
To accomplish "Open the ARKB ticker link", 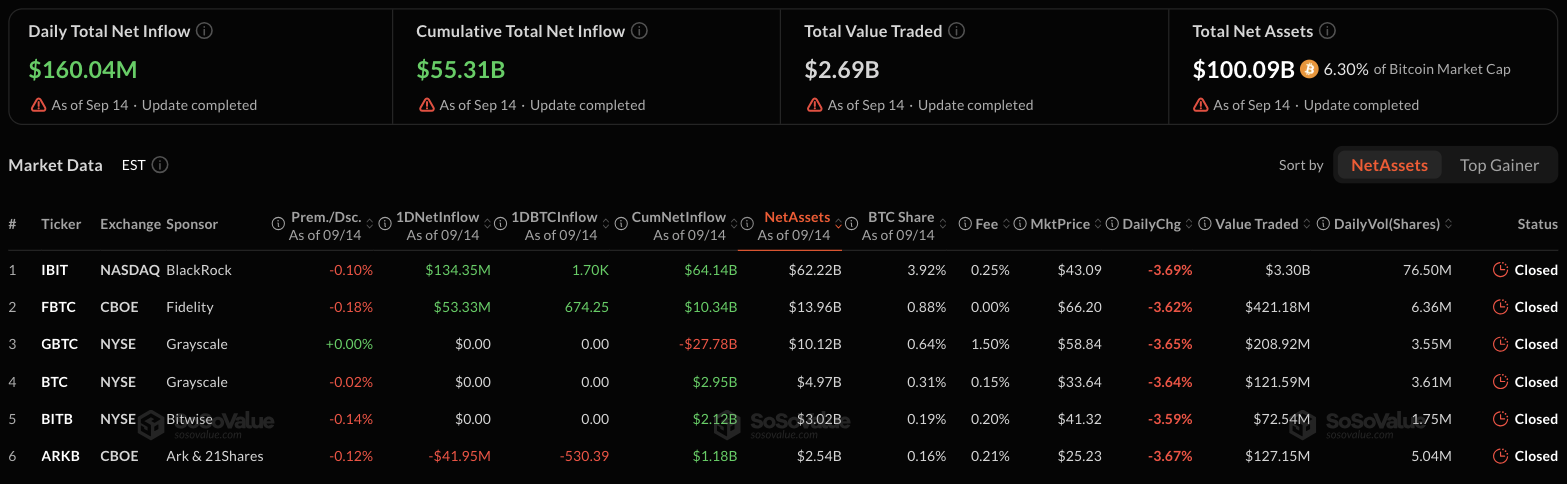I will pos(59,456).
